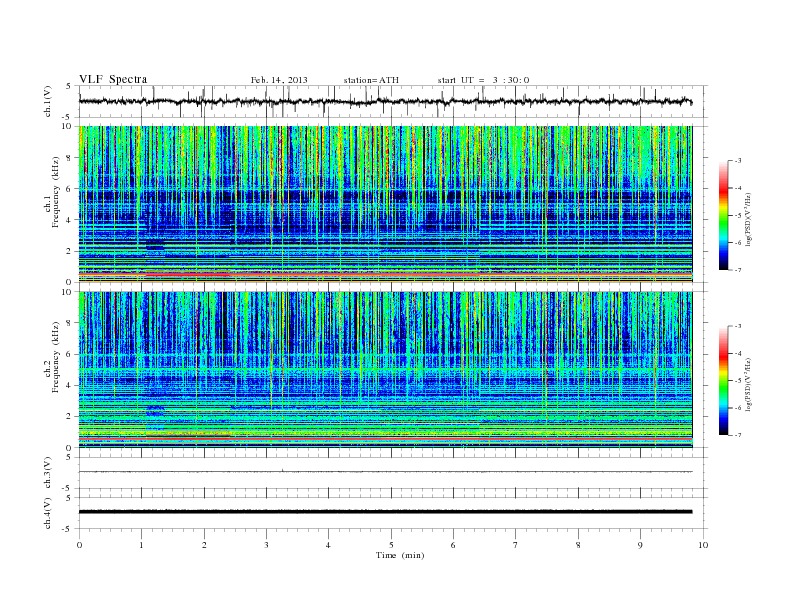The height and width of the screenshot is (612, 792).
Task: Click the "station=ATH" header label
Action: coord(371,80)
